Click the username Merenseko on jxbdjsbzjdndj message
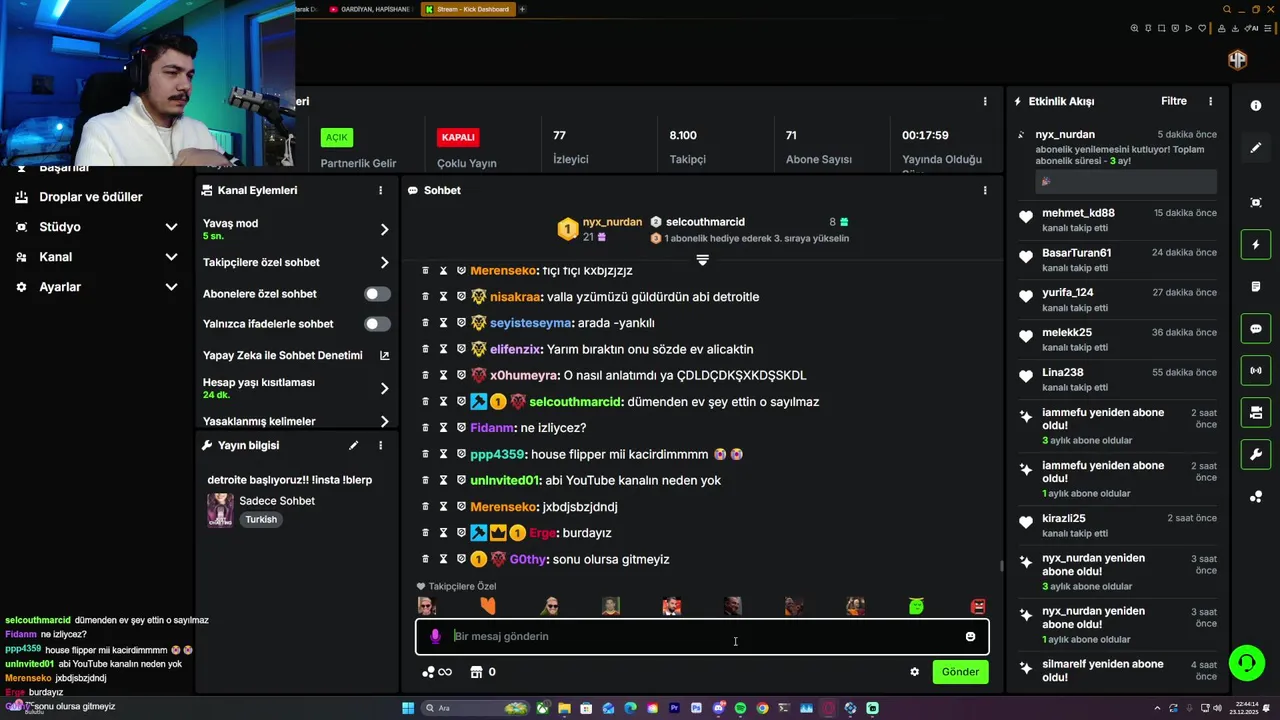Viewport: 1280px width, 720px height. click(504, 507)
